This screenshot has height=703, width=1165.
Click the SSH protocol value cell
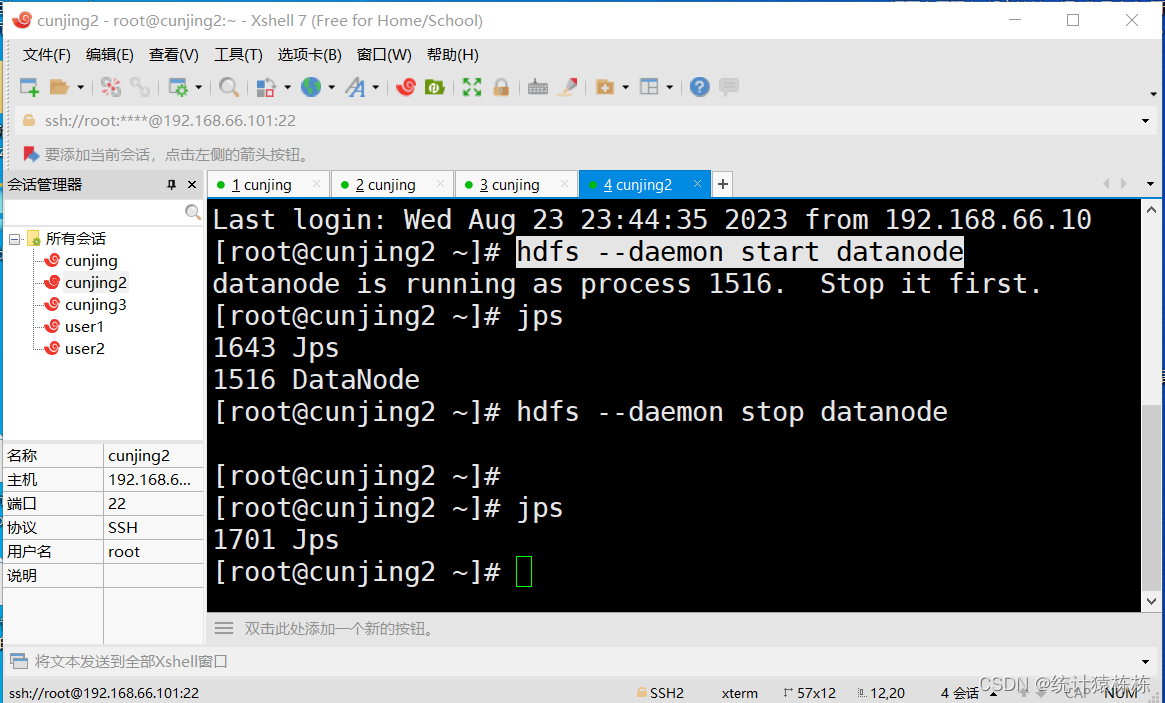[153, 528]
